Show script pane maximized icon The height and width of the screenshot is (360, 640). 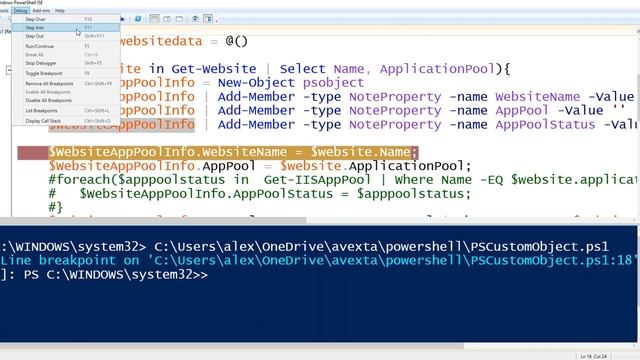(179, 19)
